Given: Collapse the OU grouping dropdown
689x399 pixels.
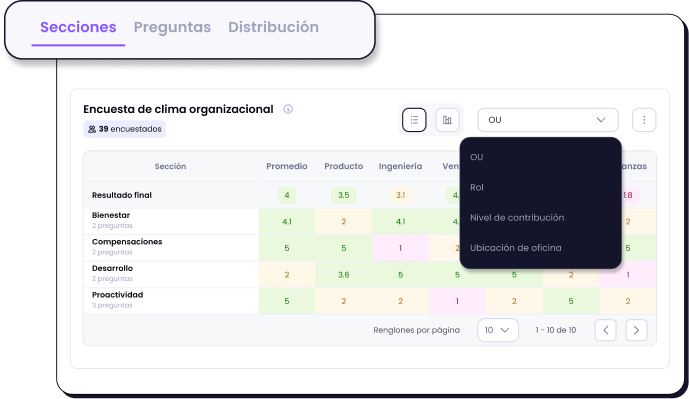Looking at the screenshot, I should coord(548,120).
